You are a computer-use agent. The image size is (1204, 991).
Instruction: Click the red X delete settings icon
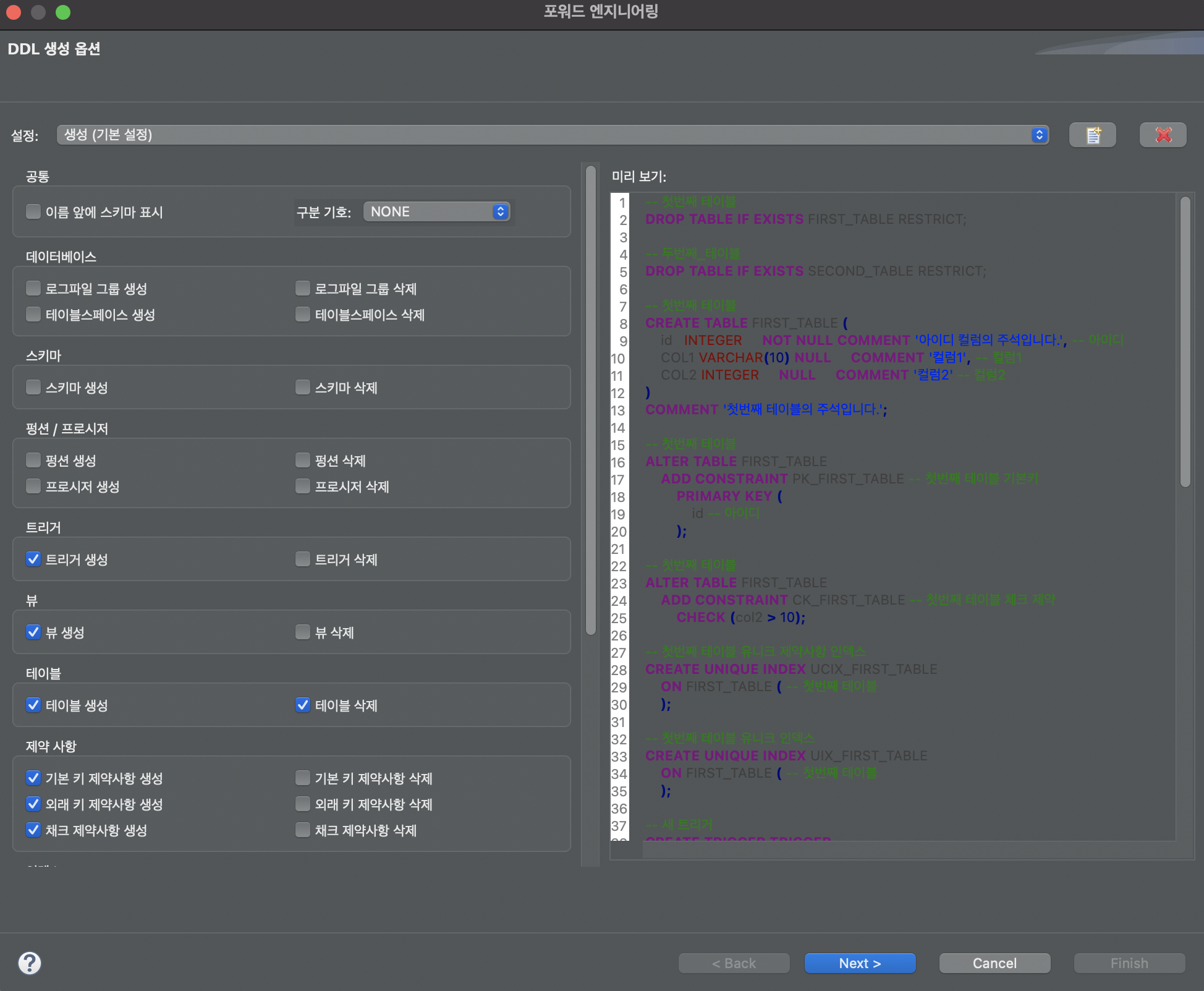tap(1163, 135)
